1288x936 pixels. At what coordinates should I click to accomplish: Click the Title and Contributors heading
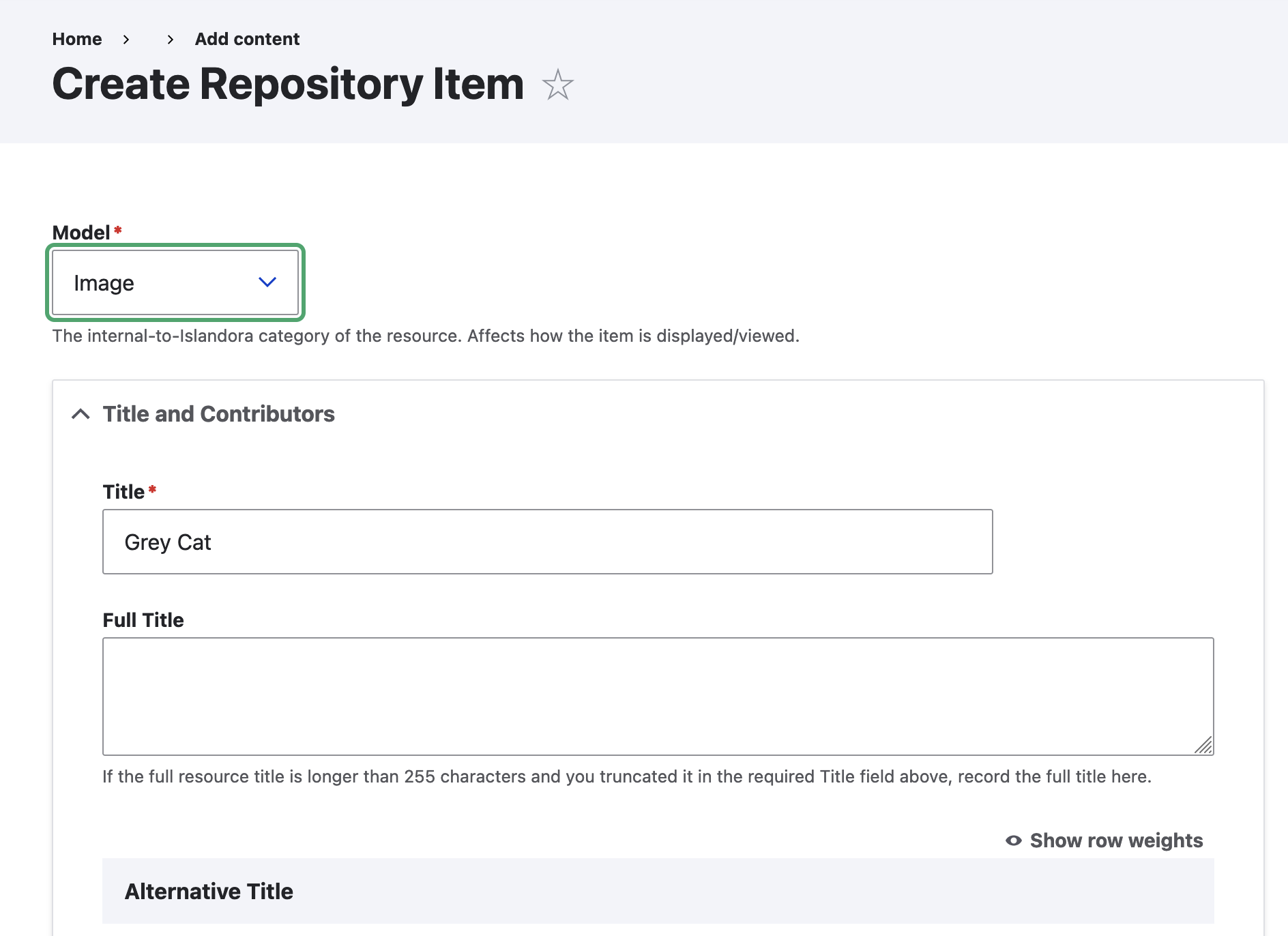coord(218,414)
